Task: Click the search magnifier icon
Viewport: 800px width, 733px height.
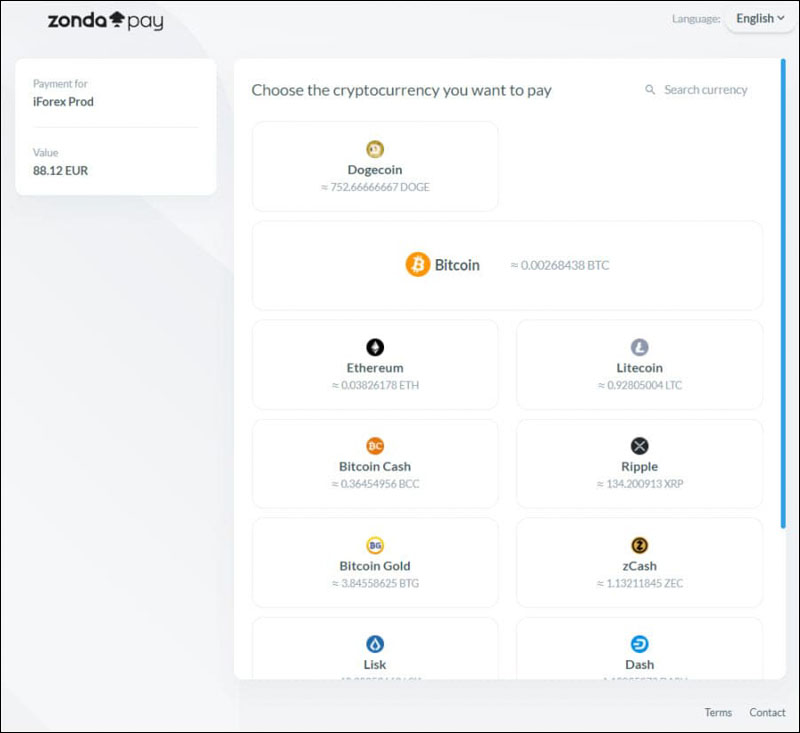Action: tap(650, 90)
